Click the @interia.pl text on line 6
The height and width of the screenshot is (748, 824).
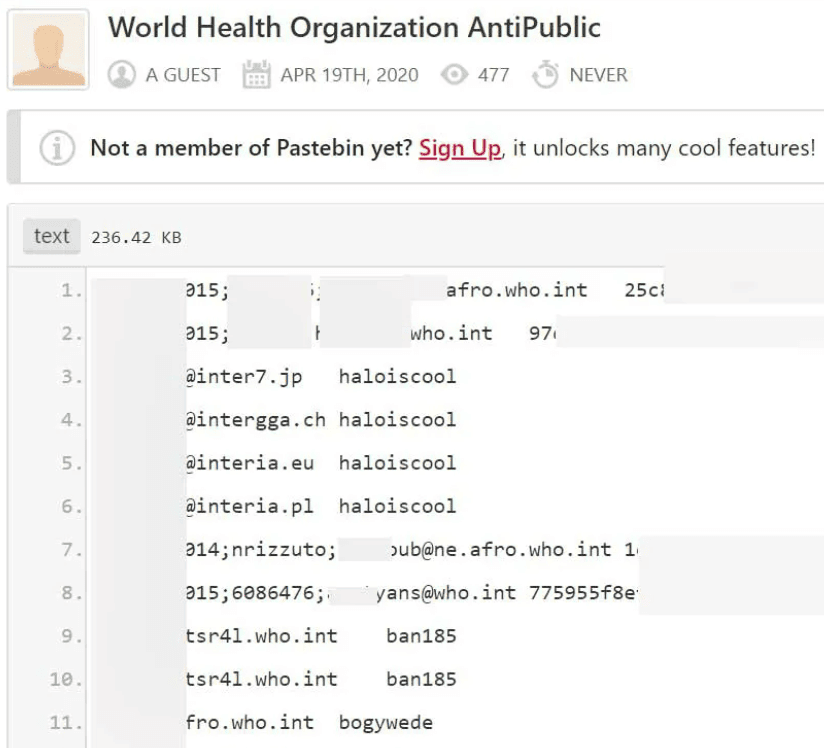[x=250, y=506]
